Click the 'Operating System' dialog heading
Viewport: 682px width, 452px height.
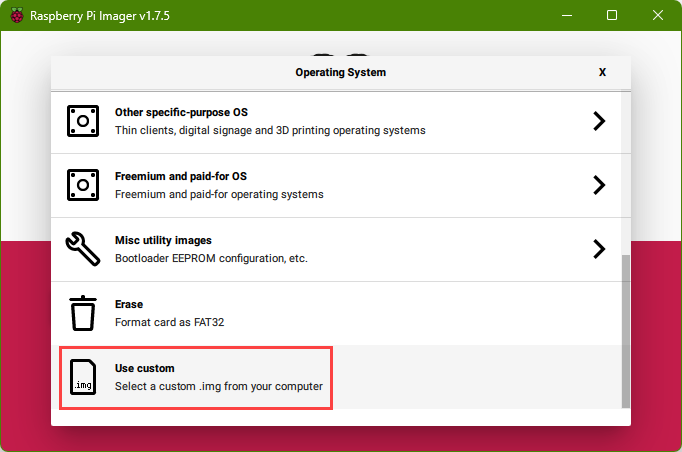point(341,72)
